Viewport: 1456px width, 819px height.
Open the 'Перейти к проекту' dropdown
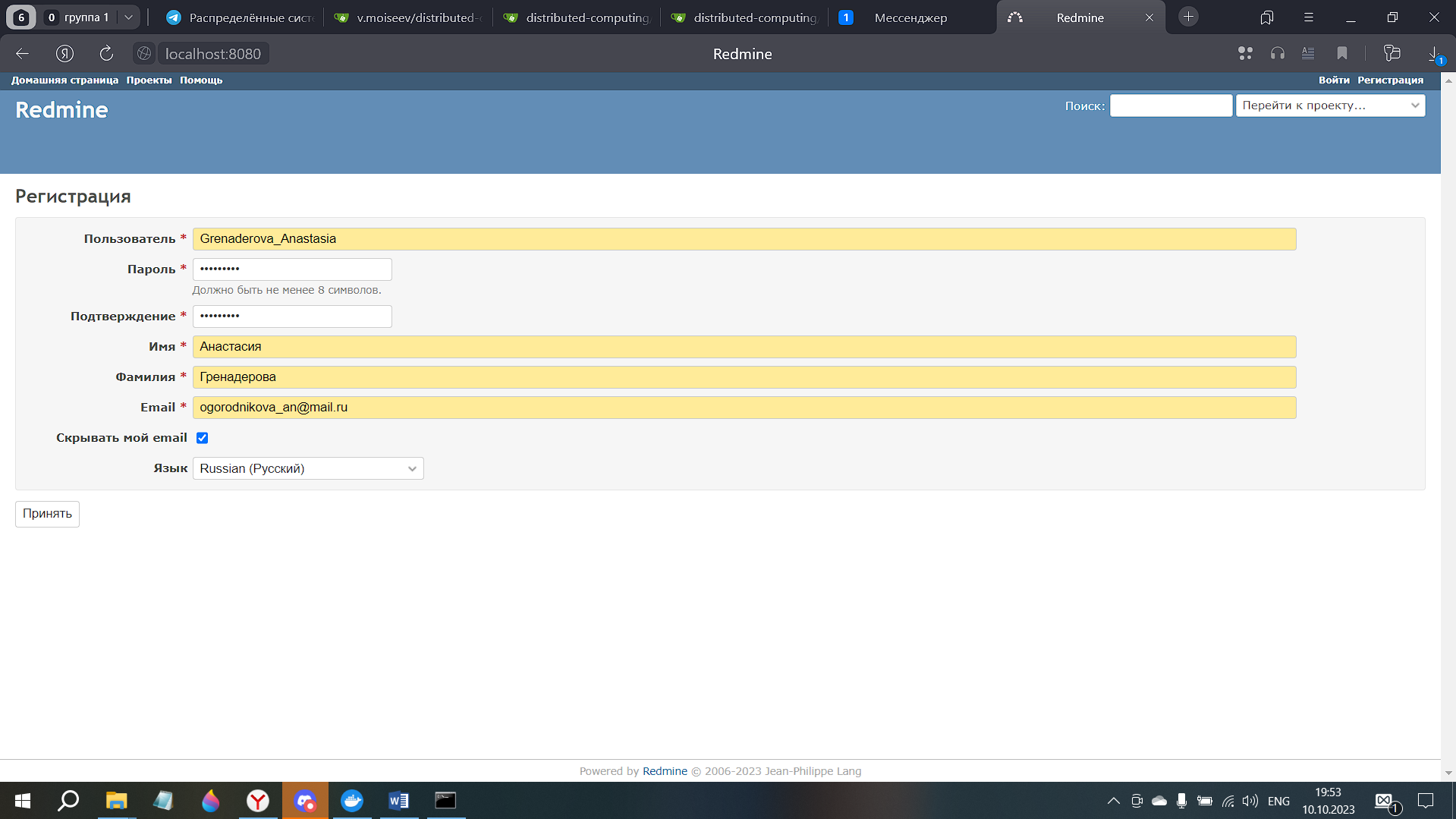[1329, 106]
